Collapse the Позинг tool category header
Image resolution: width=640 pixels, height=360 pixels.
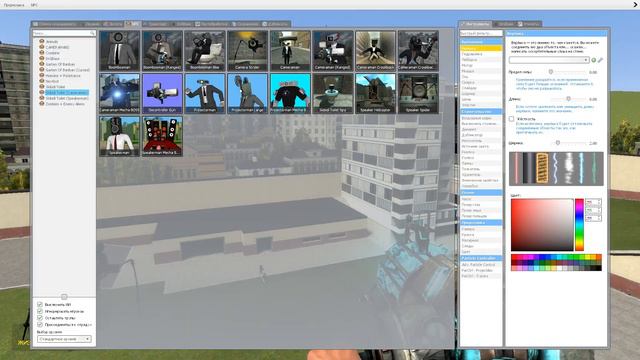[x=481, y=193]
